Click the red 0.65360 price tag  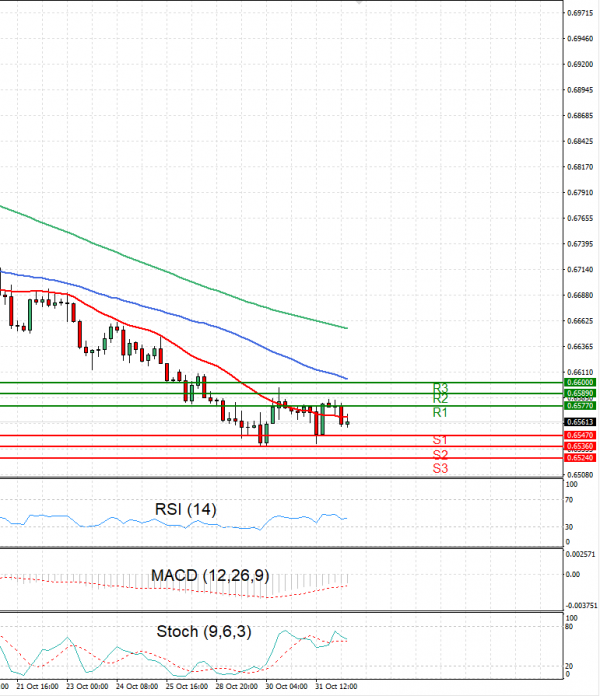pyautogui.click(x=580, y=447)
